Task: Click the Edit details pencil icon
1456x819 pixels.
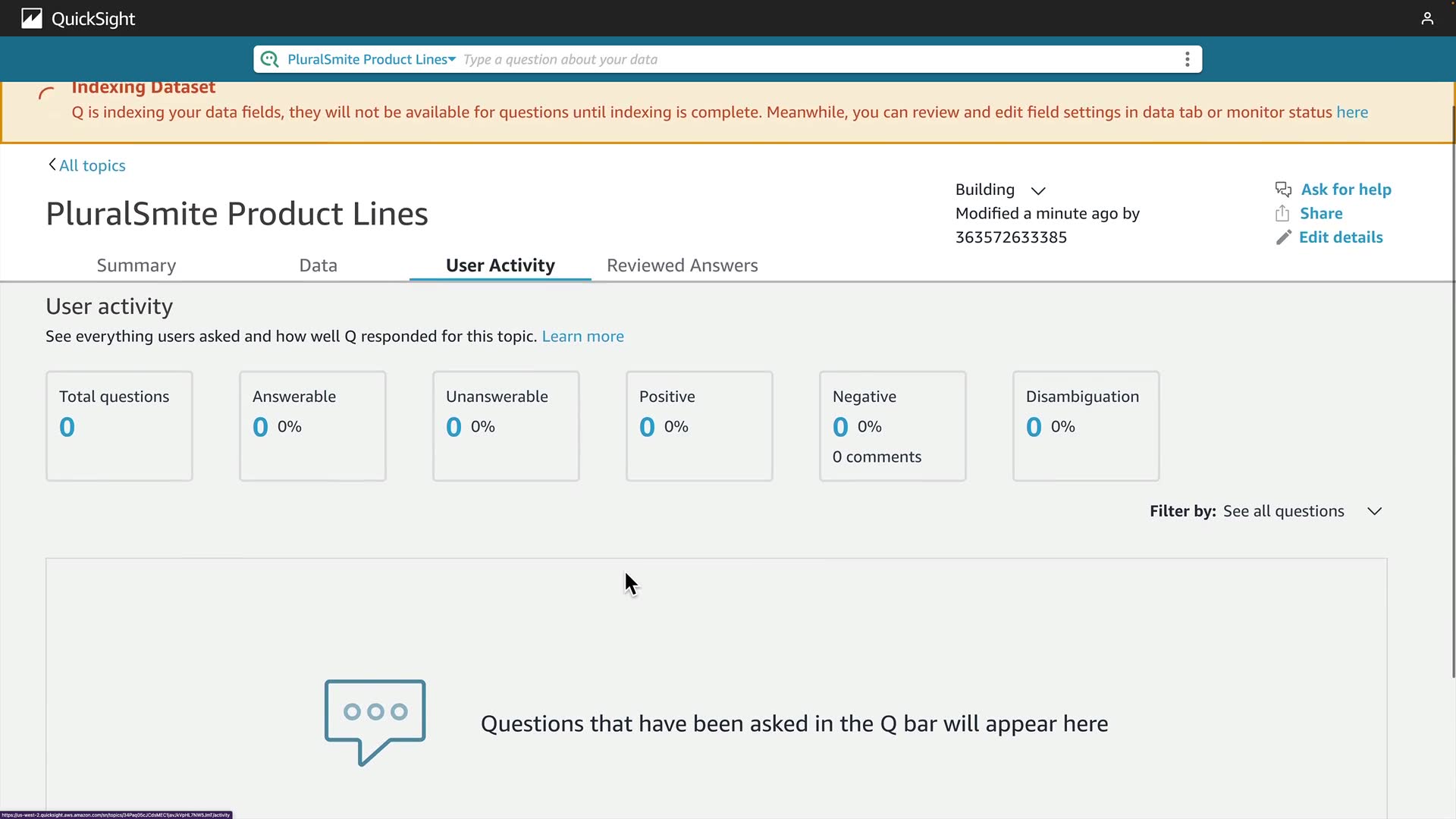Action: pyautogui.click(x=1283, y=237)
